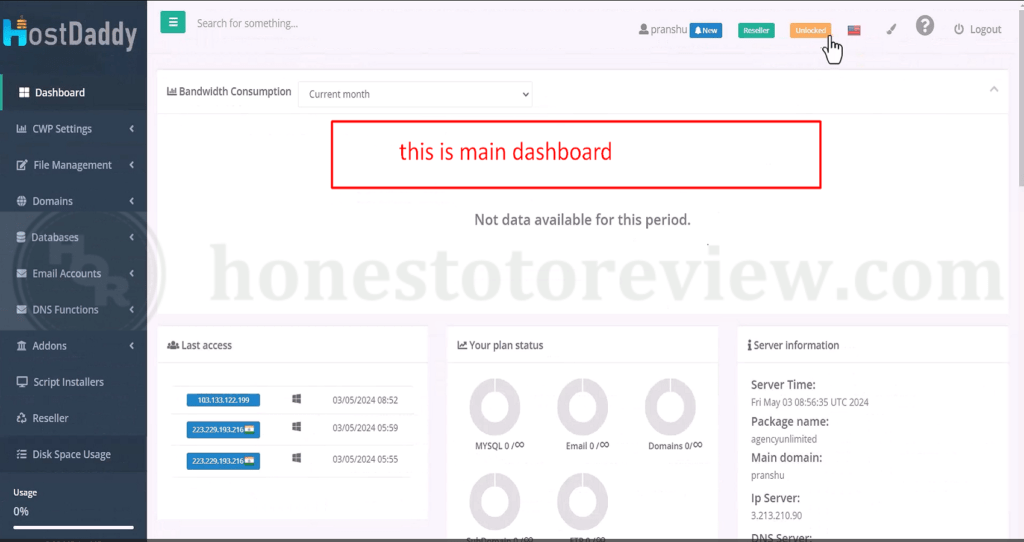Click the HostDaddy logo

[69, 33]
